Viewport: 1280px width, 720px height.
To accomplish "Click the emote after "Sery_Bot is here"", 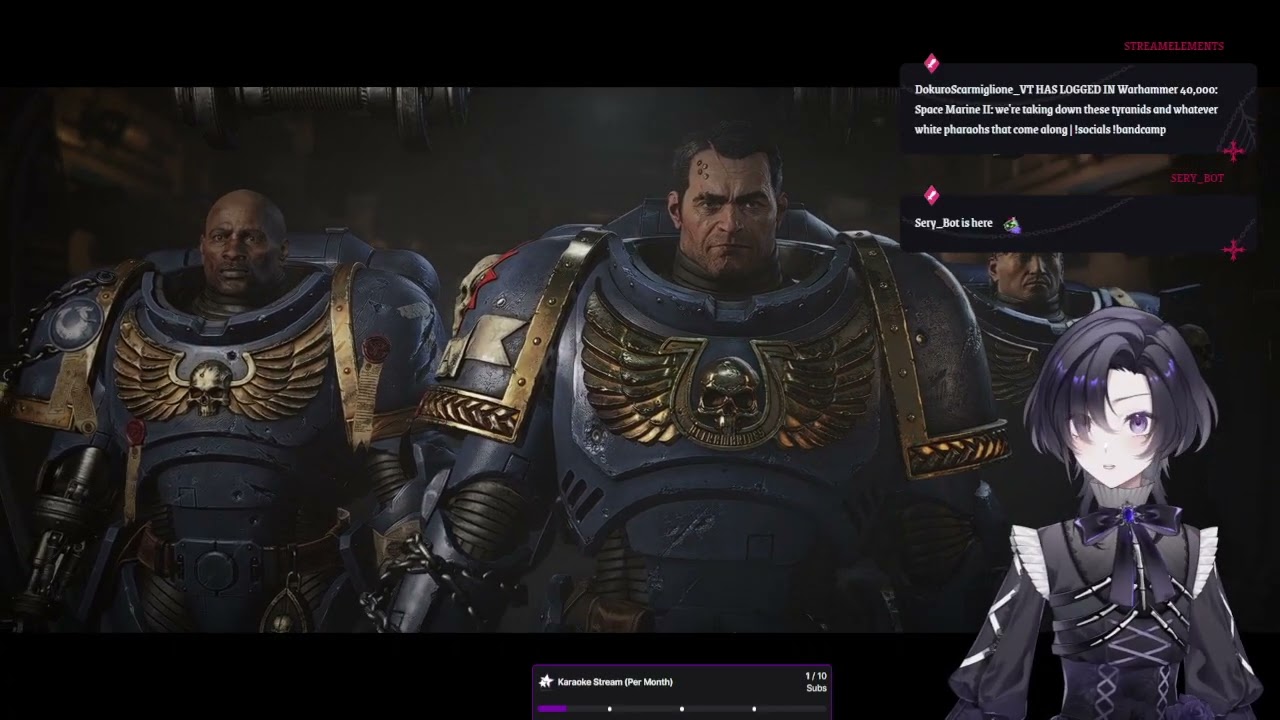I will coord(1012,224).
